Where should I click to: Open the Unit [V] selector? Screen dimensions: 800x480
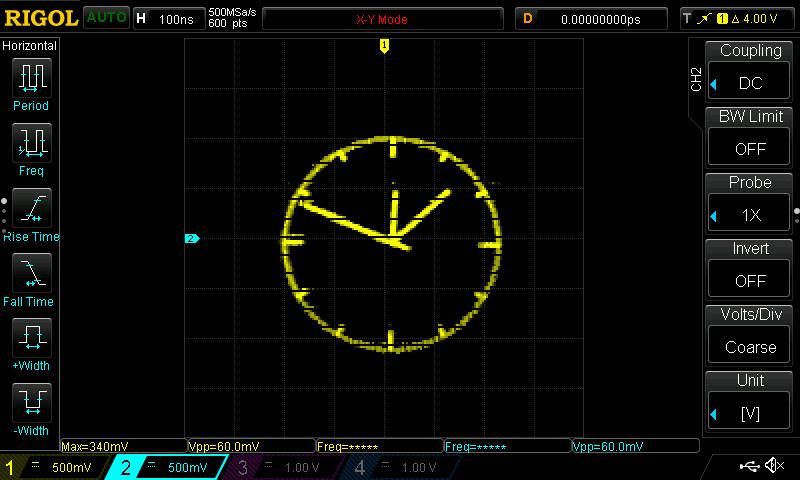(x=750, y=399)
